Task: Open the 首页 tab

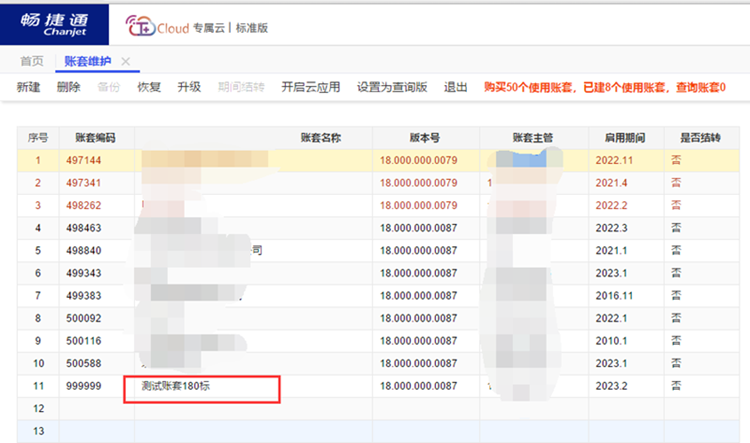Action: (x=32, y=61)
